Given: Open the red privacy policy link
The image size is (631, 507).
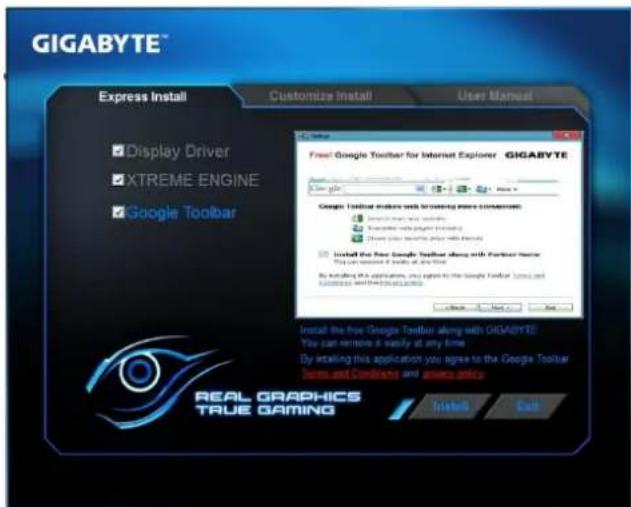Looking at the screenshot, I should (x=453, y=374).
